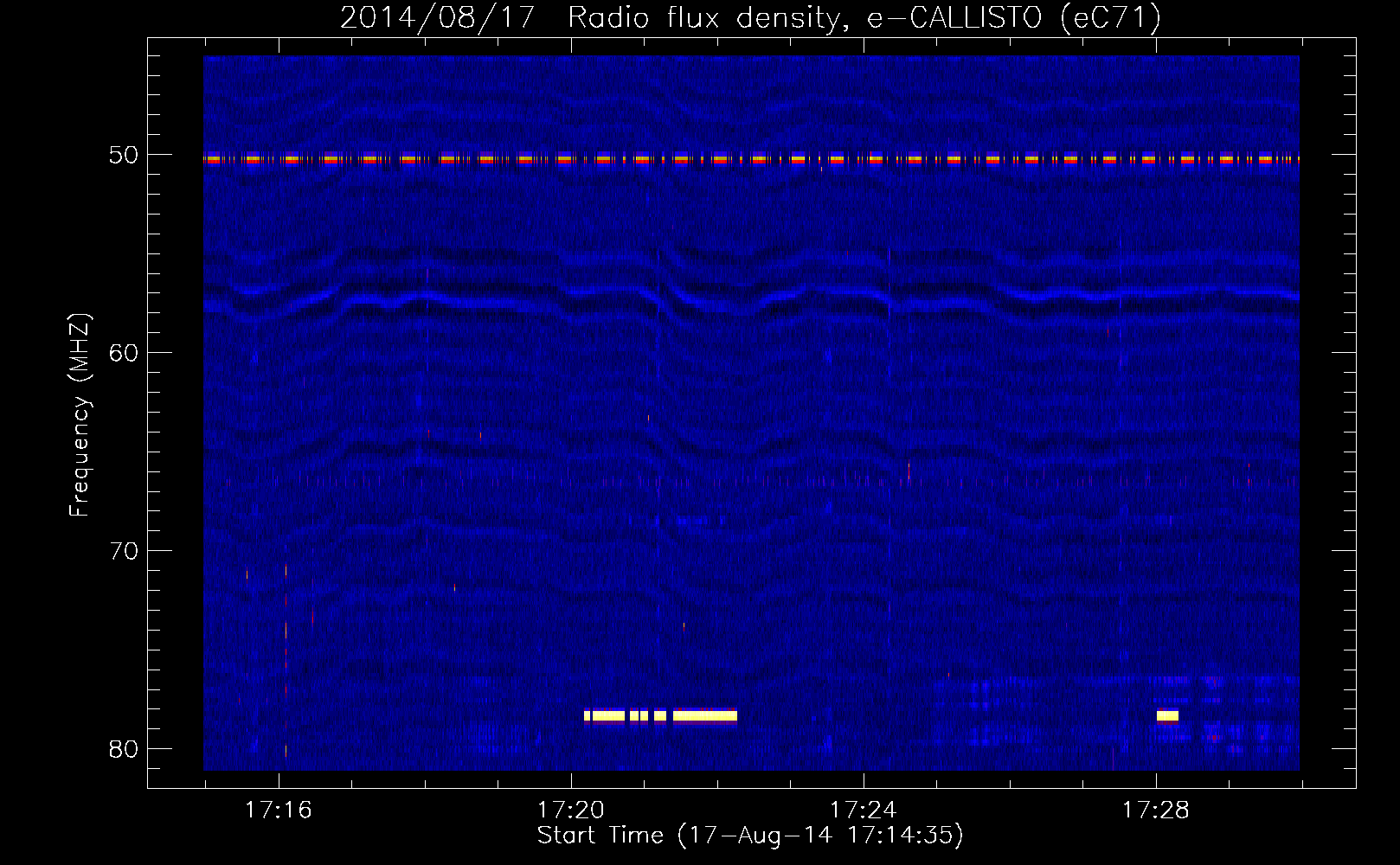Image resolution: width=1400 pixels, height=865 pixels.
Task: Click the long yellow burst bar near 17:21
Action: click(705, 715)
